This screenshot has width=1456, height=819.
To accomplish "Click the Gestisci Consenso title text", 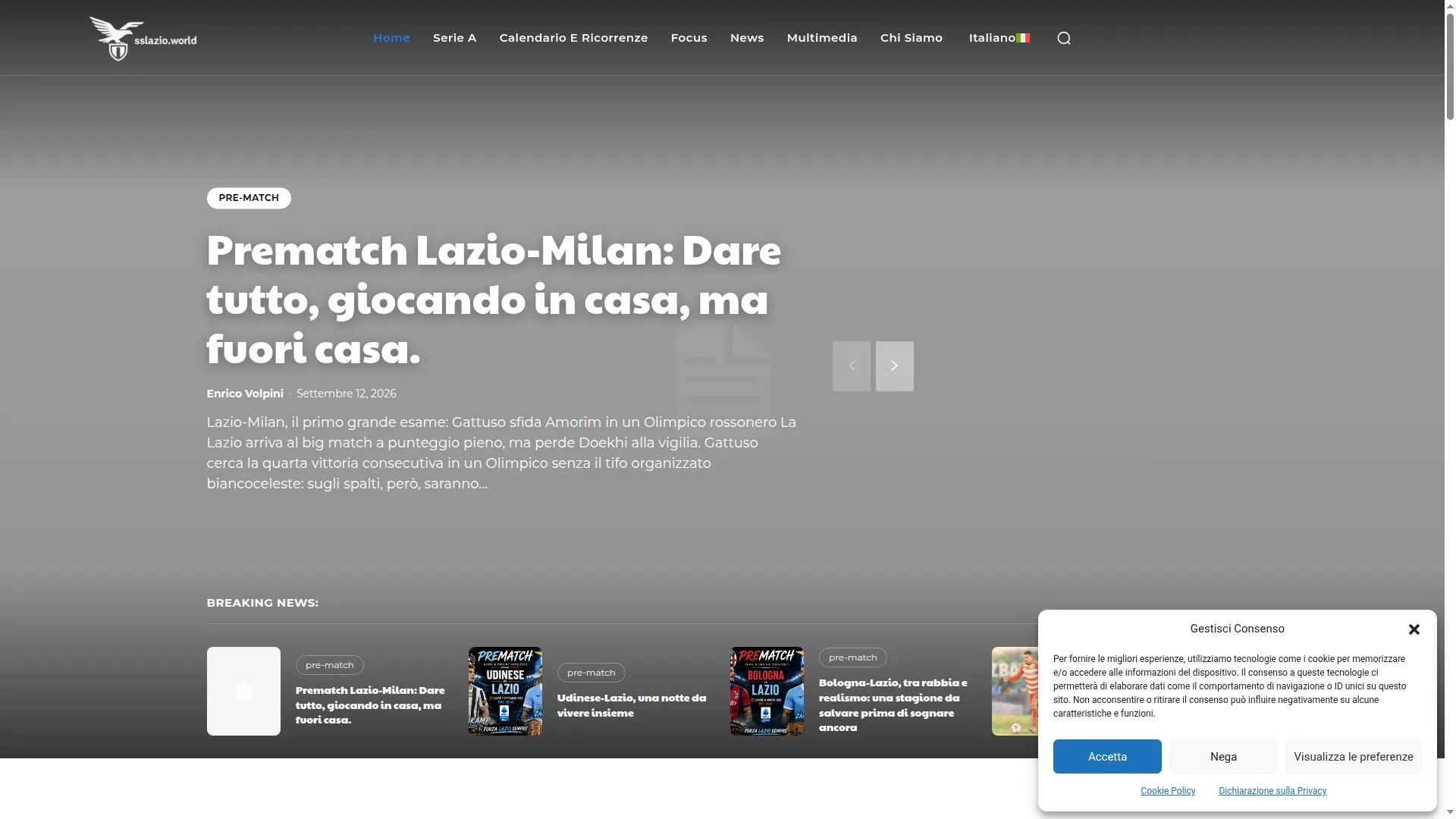I will (x=1238, y=629).
